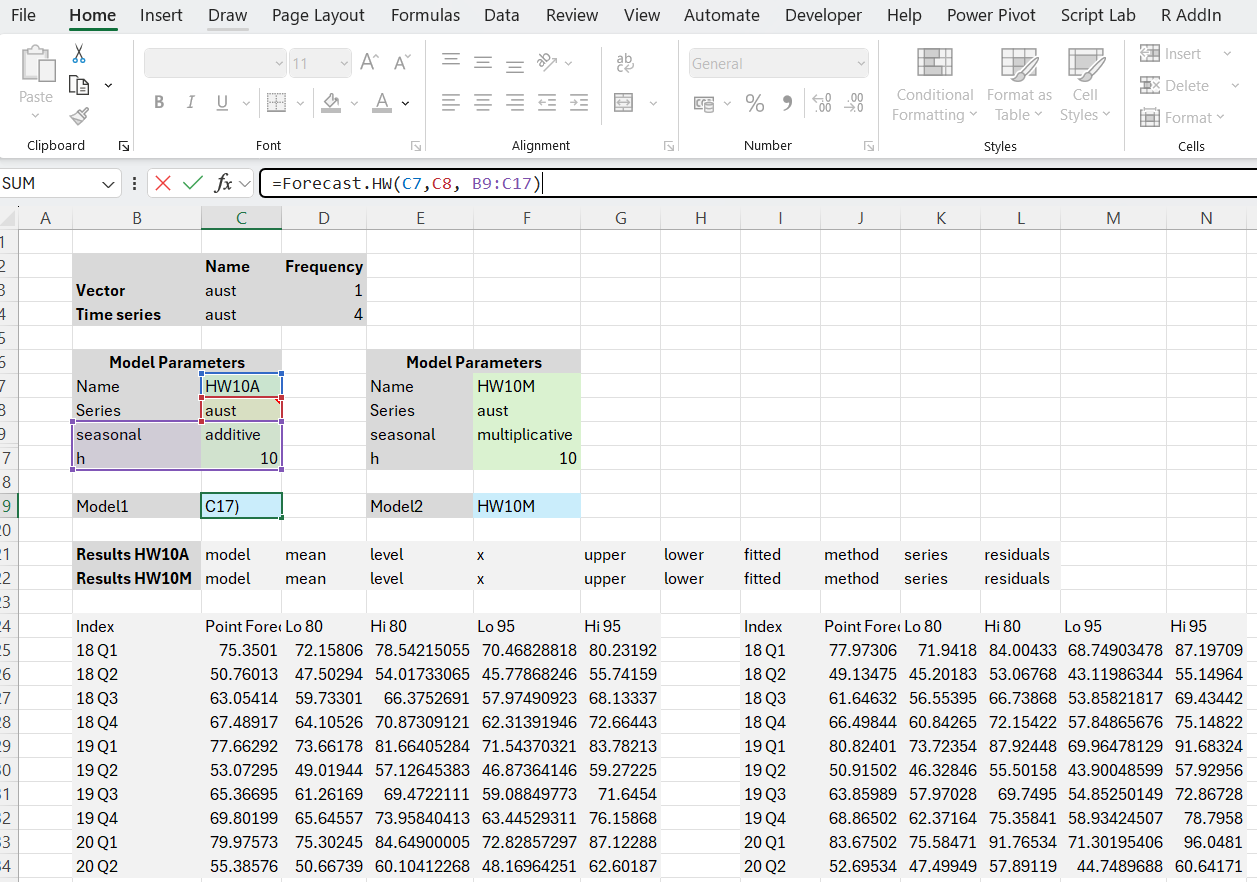The height and width of the screenshot is (882, 1257).
Task: Expand the Name Box dropdown arrow
Action: [x=108, y=184]
